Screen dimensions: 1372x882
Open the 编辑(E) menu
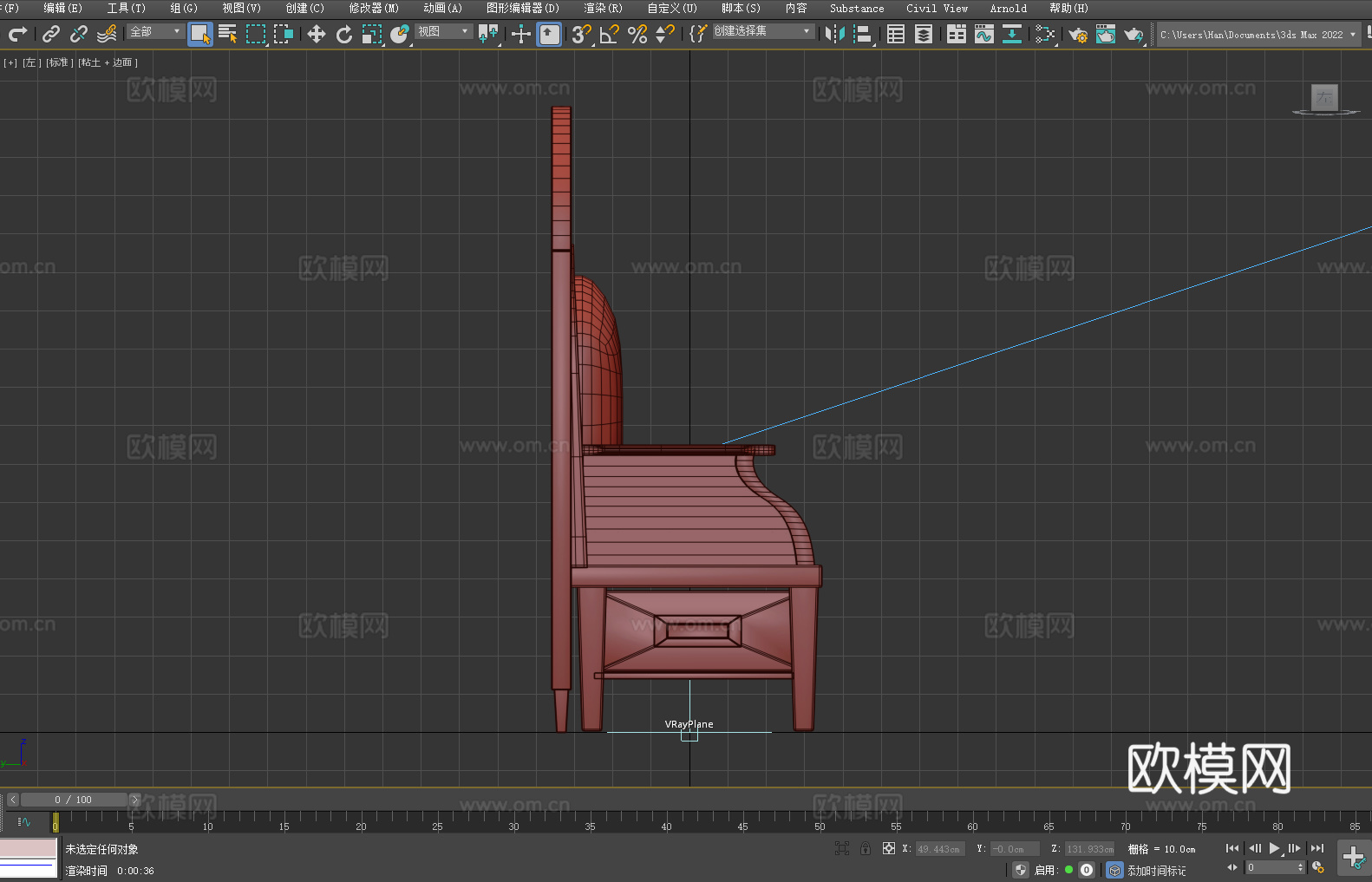pos(62,8)
